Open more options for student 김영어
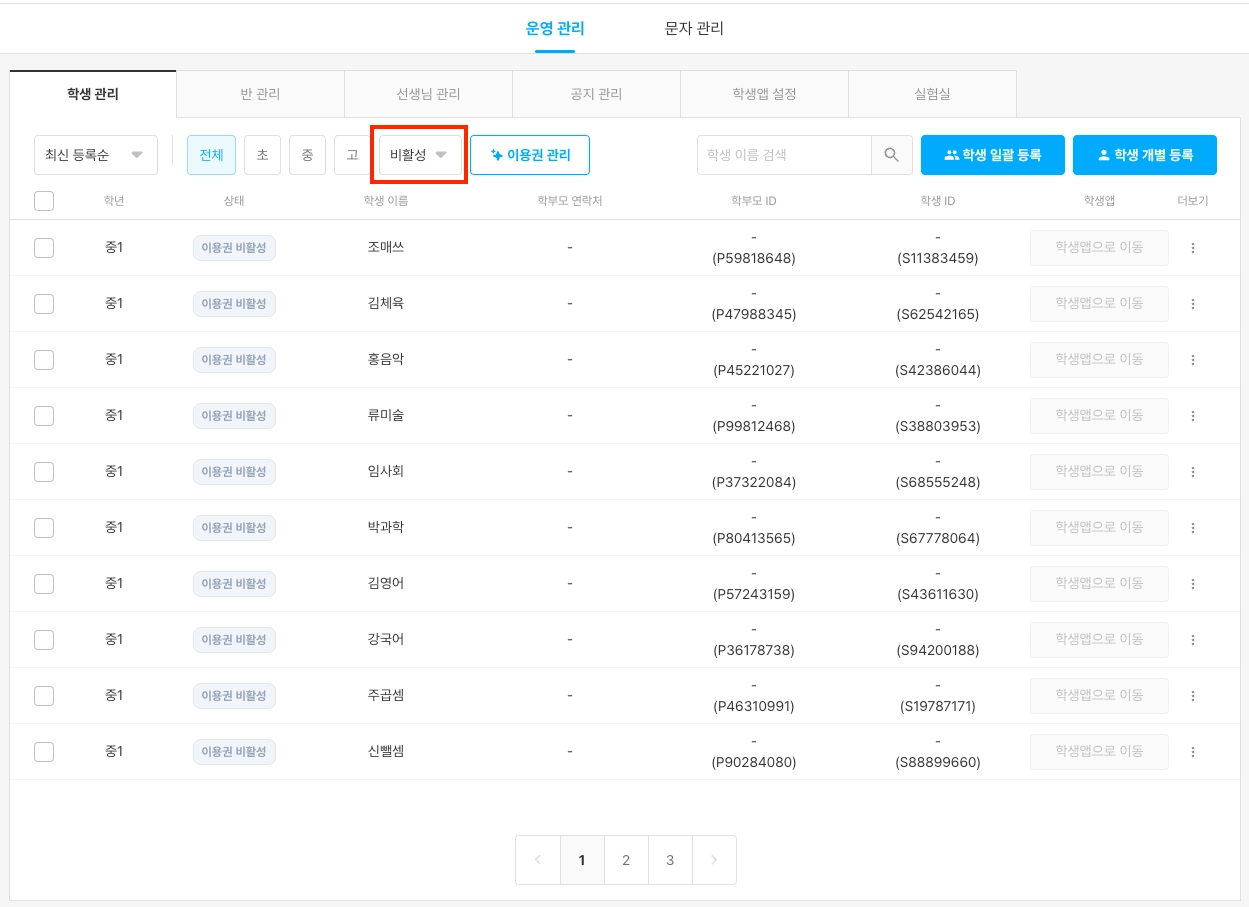The width and height of the screenshot is (1249, 907). click(1193, 584)
